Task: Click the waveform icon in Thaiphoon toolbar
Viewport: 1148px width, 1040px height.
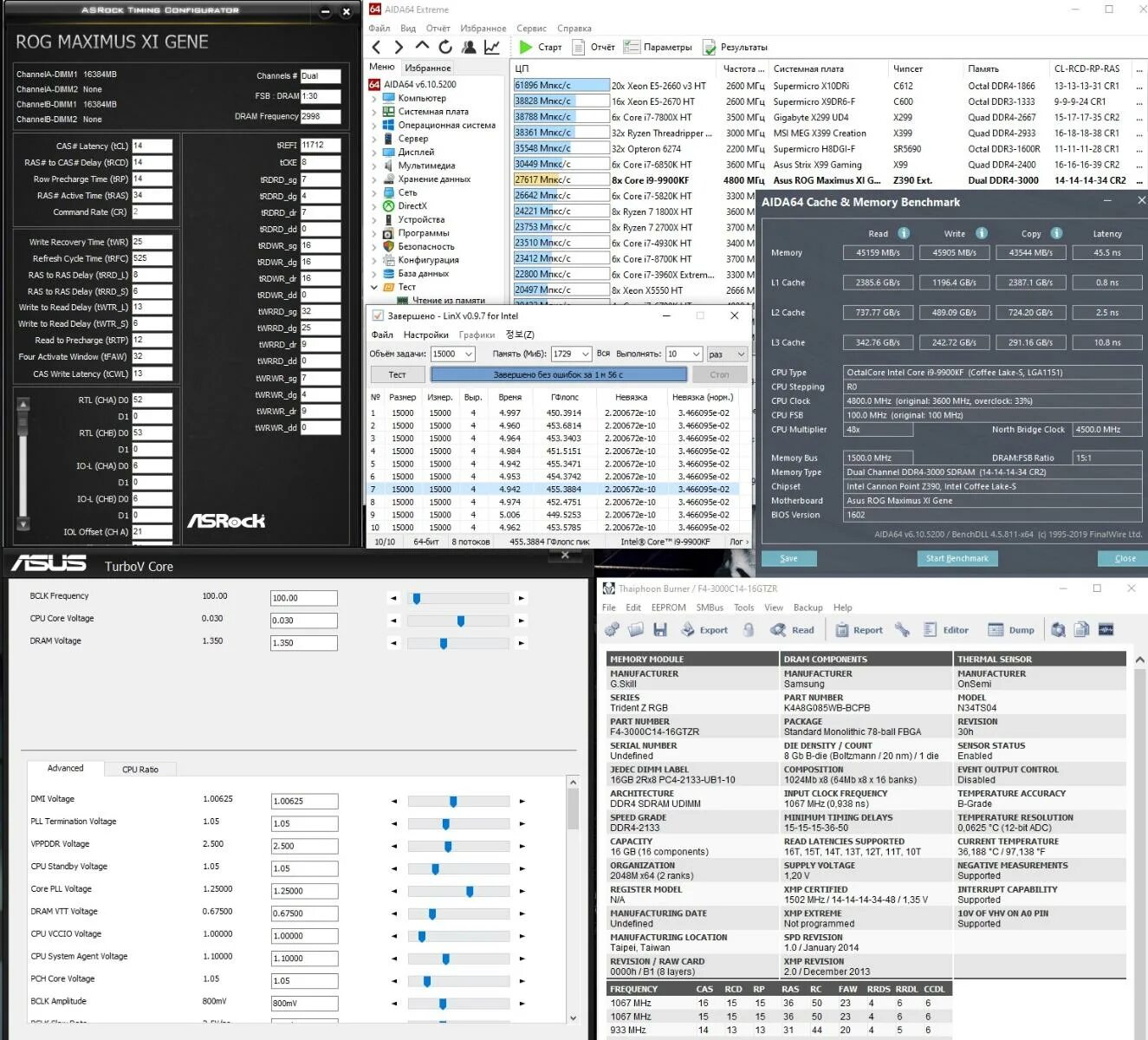Action: pos(1106,630)
